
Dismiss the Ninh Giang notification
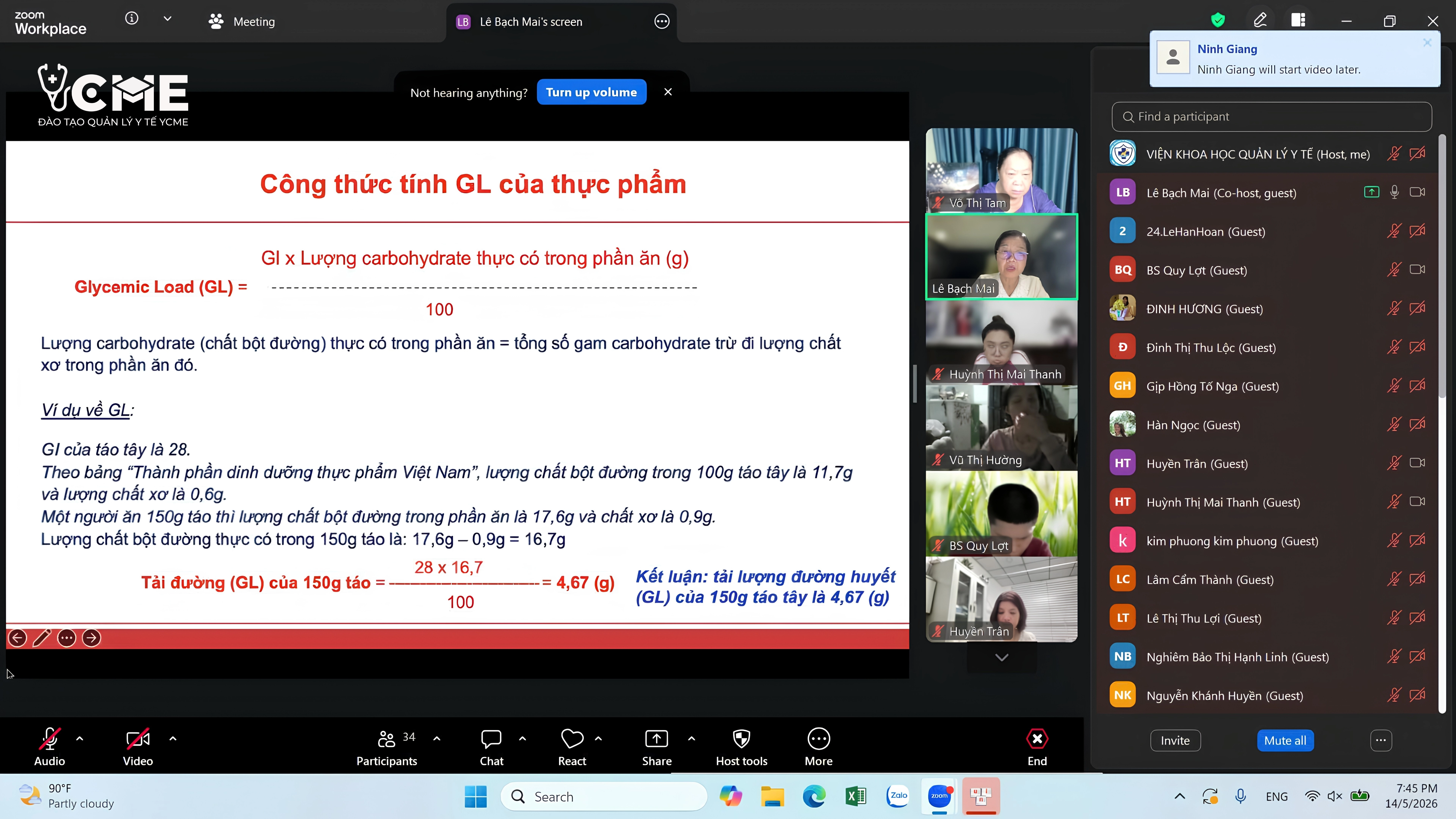pos(1427,42)
